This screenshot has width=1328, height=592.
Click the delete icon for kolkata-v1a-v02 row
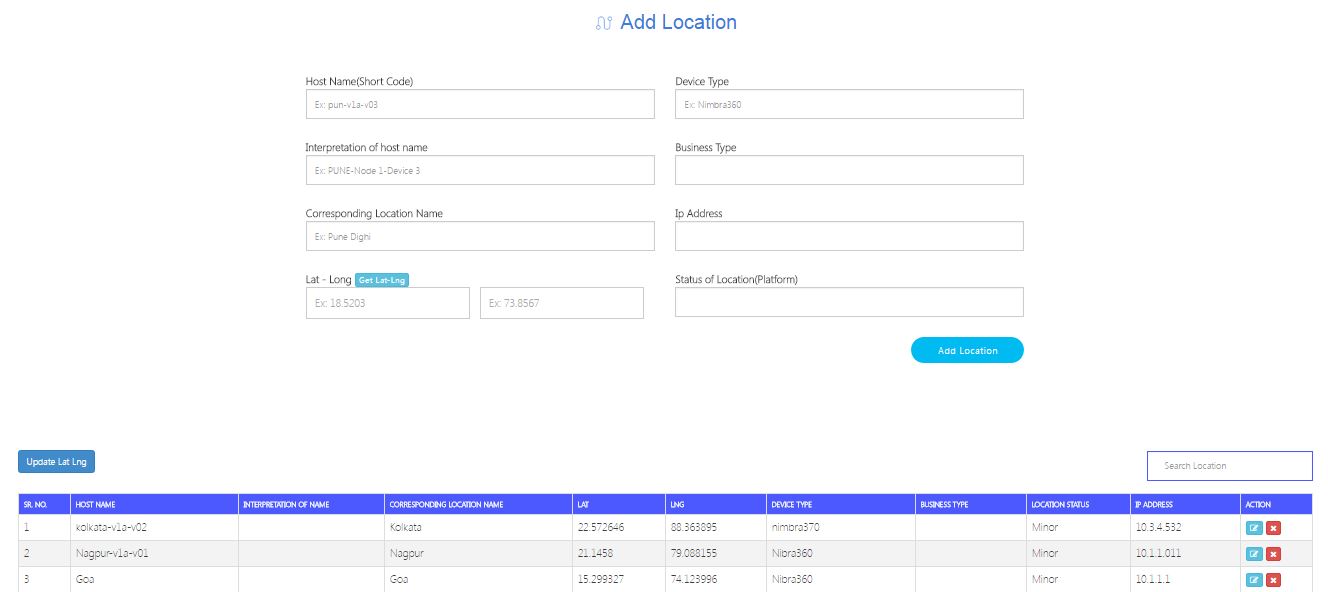click(1273, 528)
